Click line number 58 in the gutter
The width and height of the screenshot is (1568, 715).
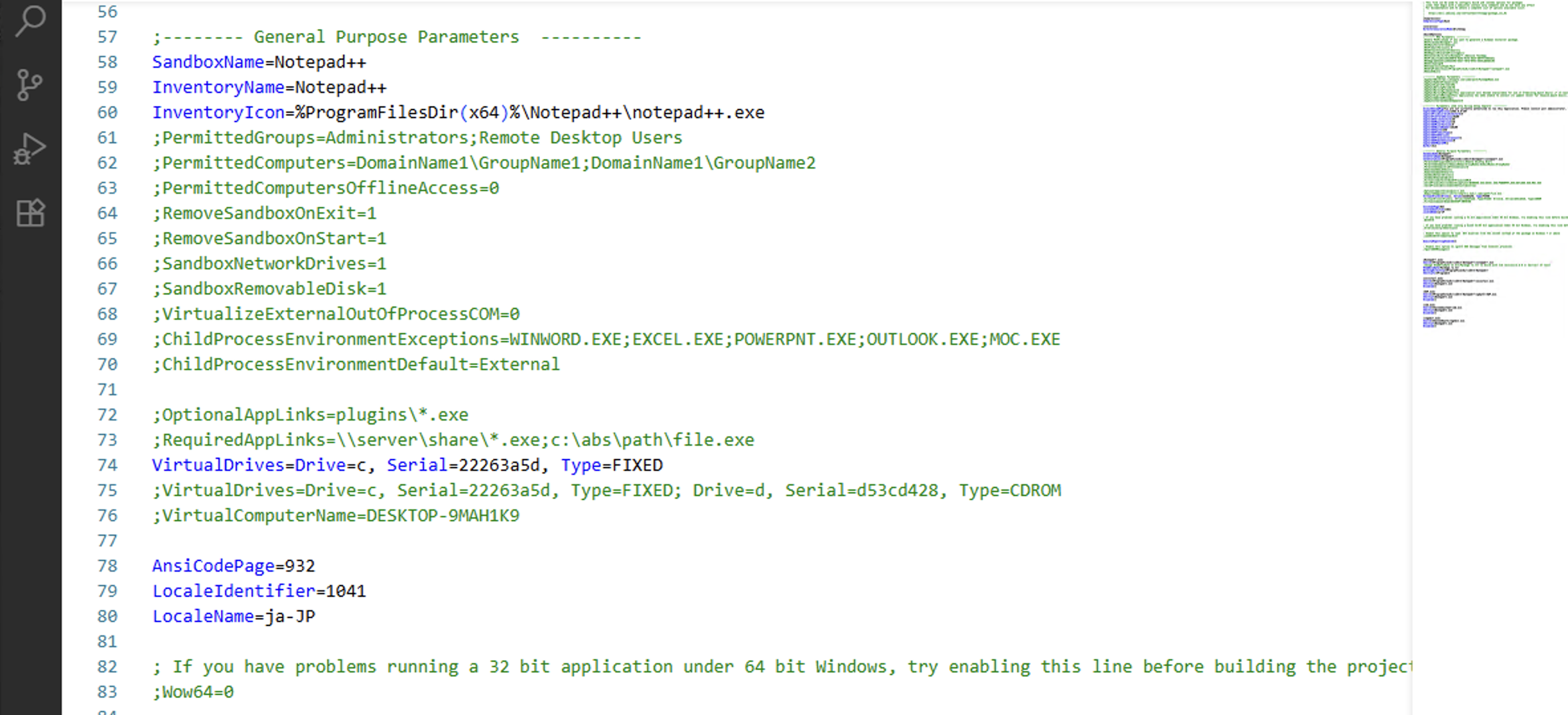coord(107,62)
